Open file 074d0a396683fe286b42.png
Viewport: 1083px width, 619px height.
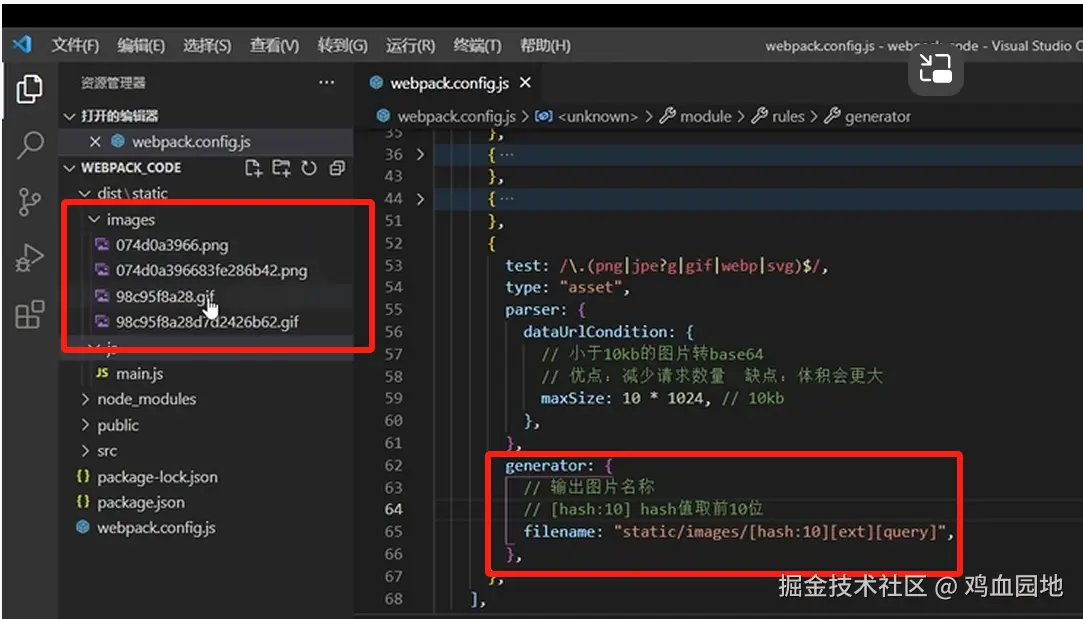click(211, 271)
